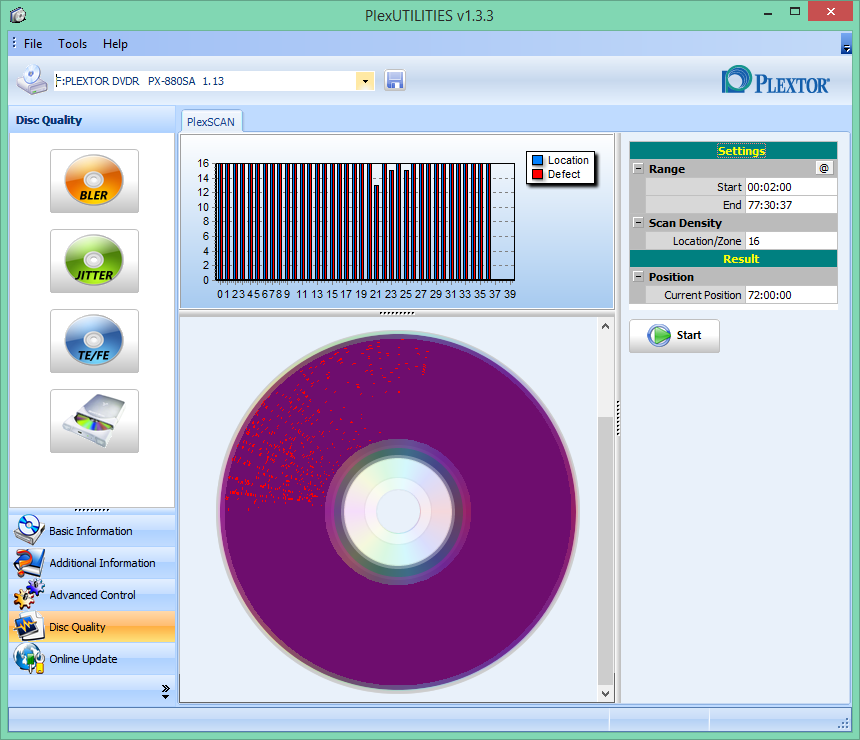Open the drive selection dropdown arrow

point(365,81)
